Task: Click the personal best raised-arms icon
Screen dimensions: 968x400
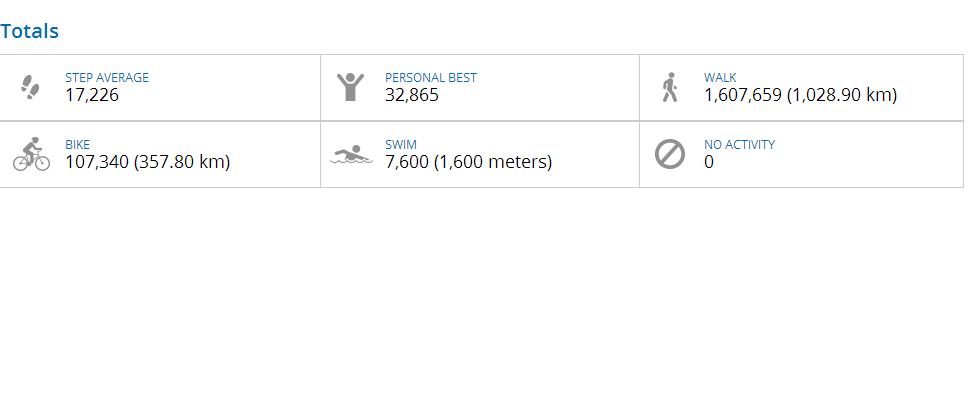Action: (350, 87)
